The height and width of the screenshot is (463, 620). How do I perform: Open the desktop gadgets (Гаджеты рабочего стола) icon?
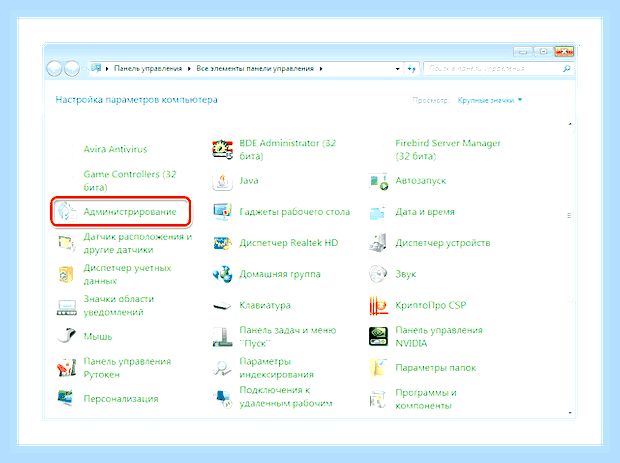[223, 212]
